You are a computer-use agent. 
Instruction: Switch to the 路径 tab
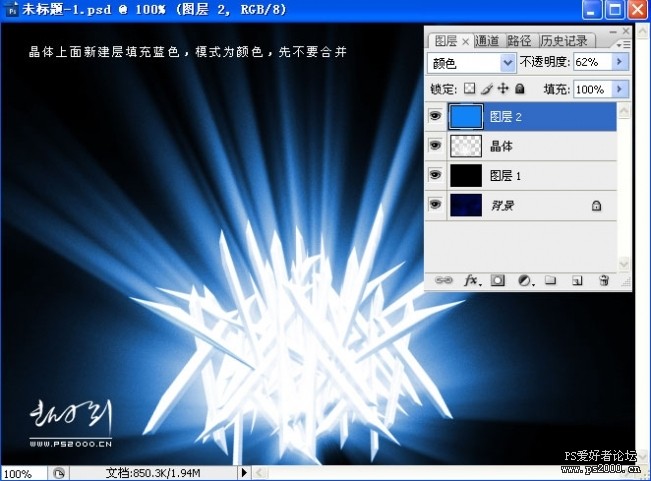point(519,41)
